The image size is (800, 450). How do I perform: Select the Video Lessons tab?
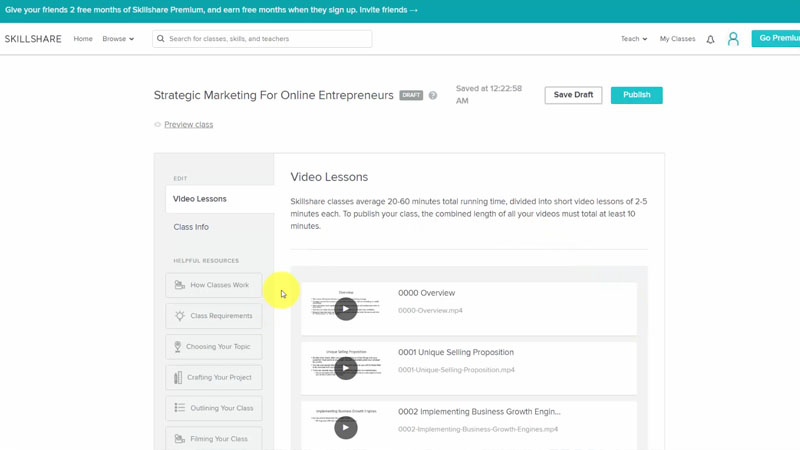[x=200, y=199]
